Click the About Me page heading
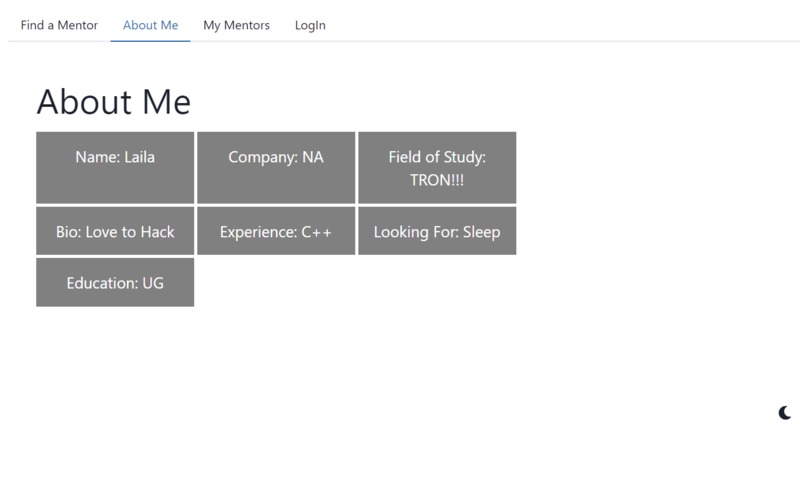Screen dimensions: 806x504 click(x=114, y=101)
